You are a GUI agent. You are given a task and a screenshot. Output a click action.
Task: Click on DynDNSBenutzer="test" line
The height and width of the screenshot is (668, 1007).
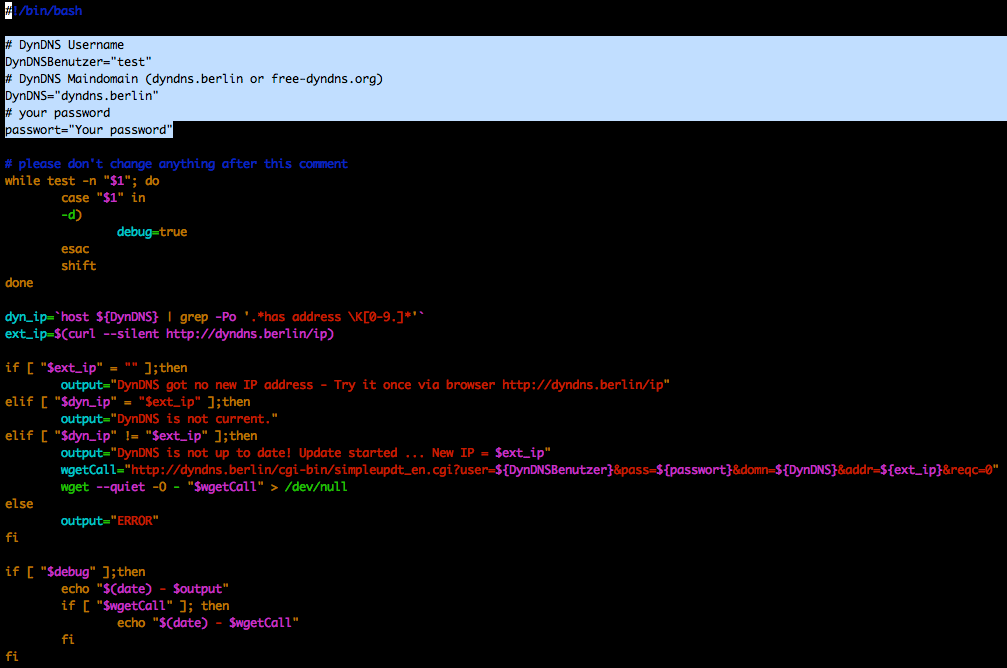click(x=78, y=62)
